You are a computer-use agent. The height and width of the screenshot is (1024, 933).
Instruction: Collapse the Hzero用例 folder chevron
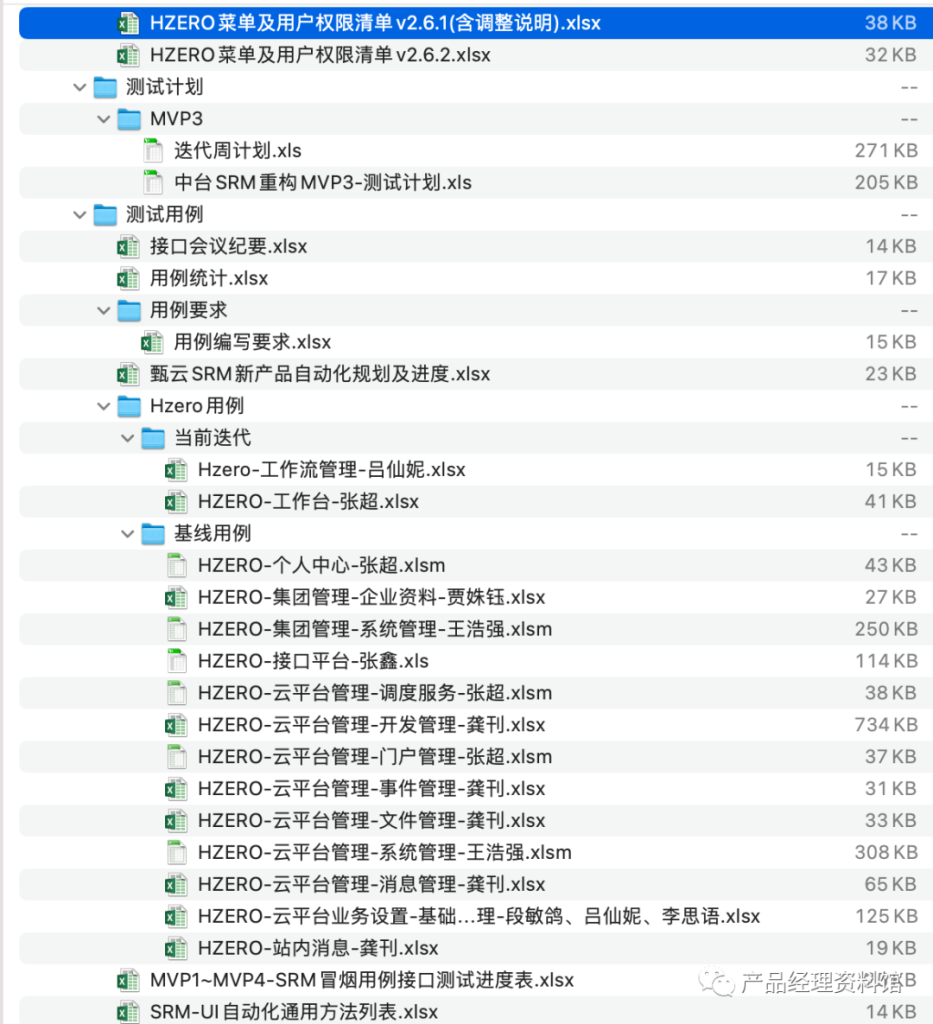[x=104, y=406]
